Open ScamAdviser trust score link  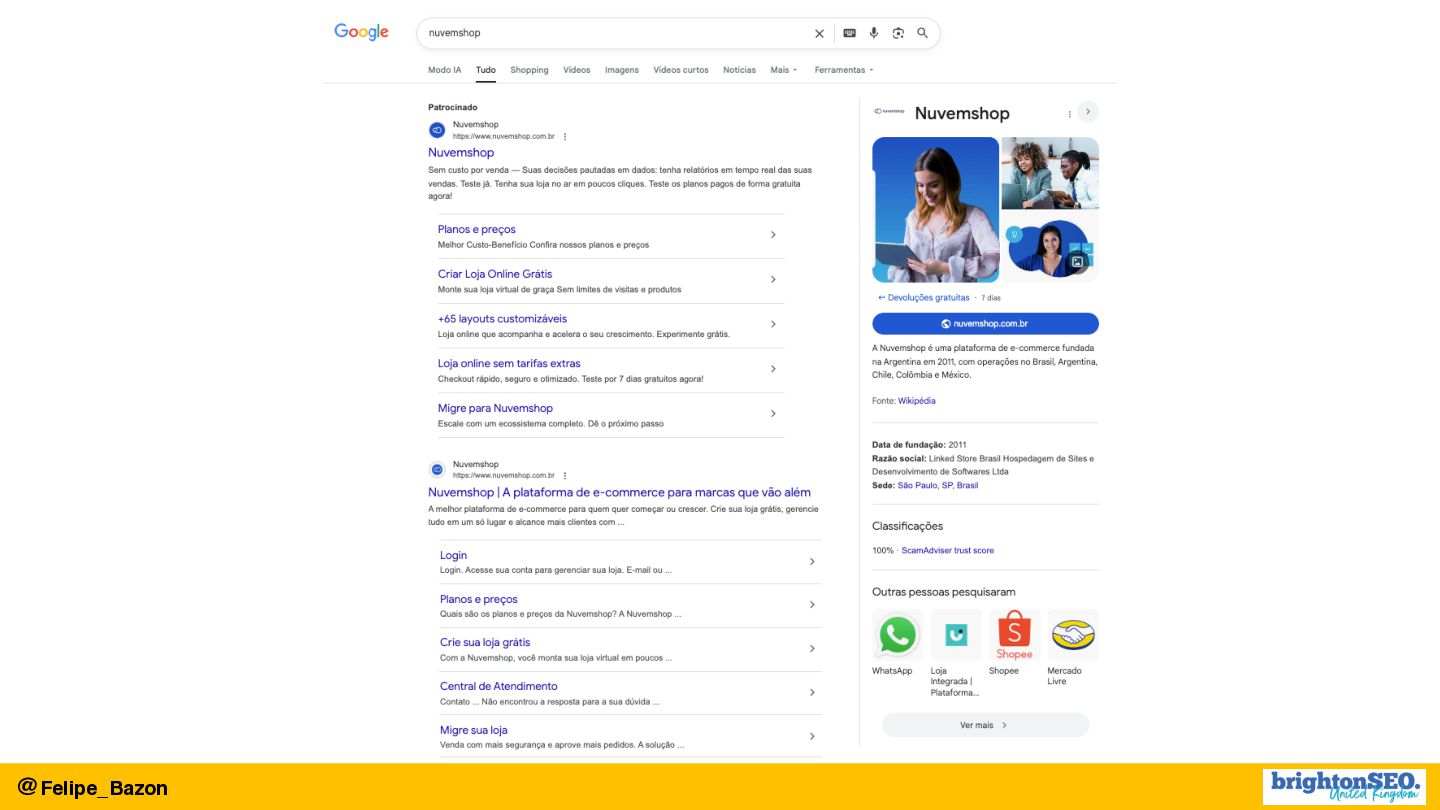point(948,551)
